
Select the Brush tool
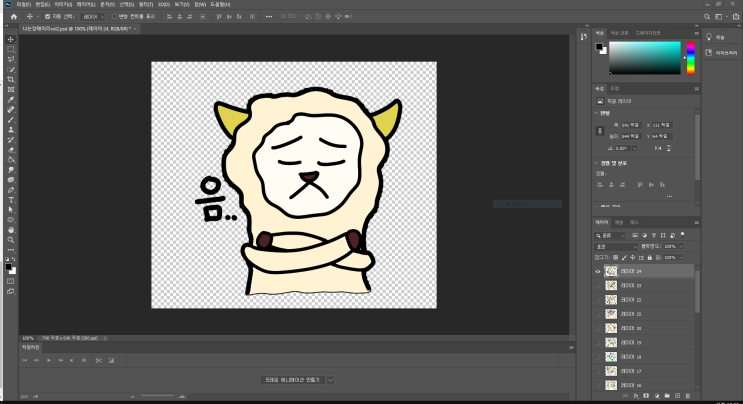(11, 120)
